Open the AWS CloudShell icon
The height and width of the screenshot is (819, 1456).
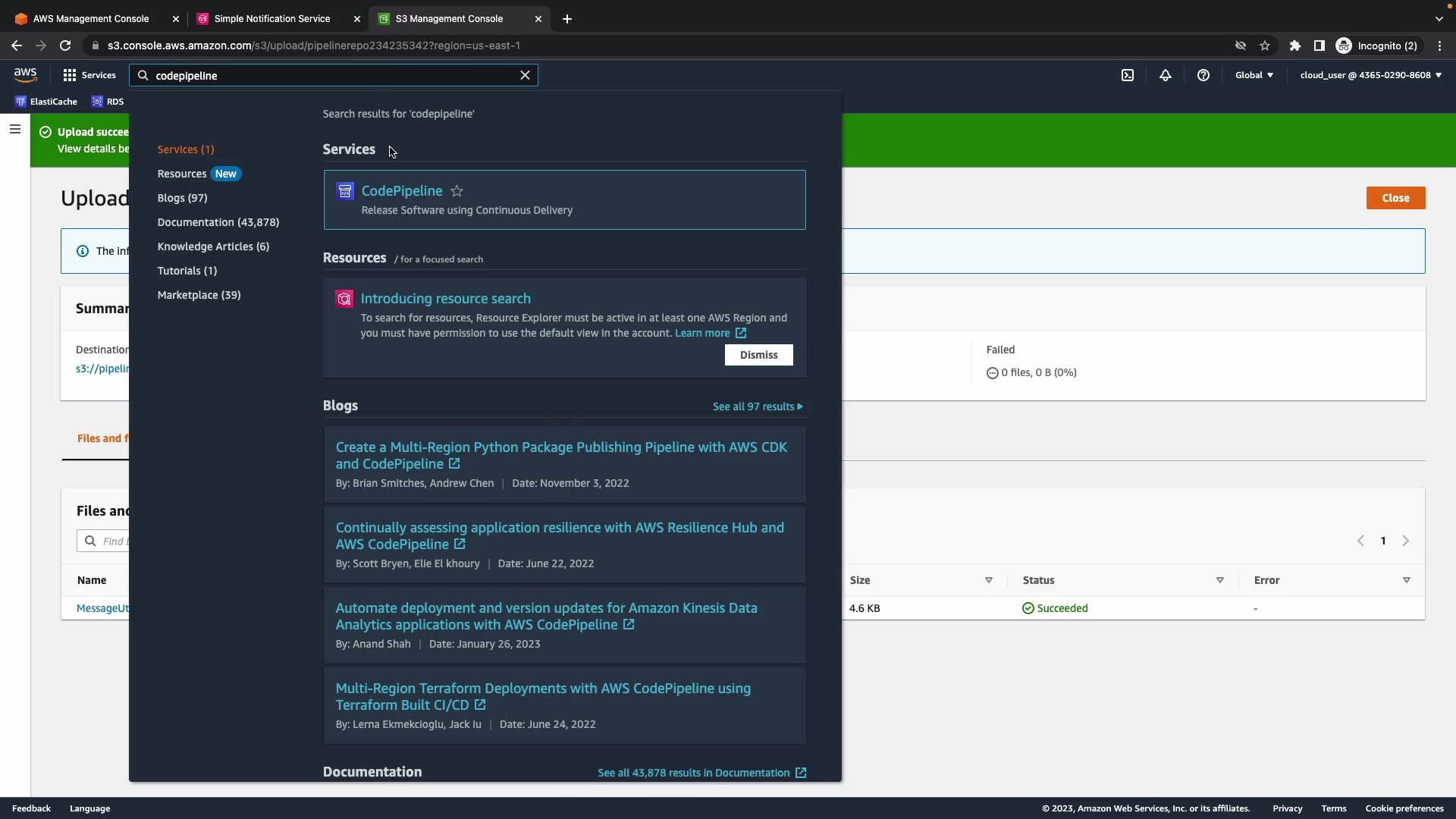1128,75
